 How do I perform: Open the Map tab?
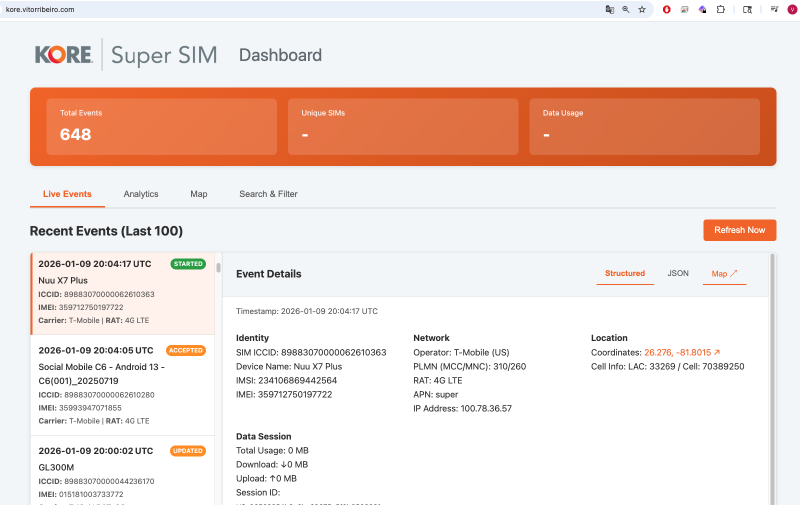point(198,194)
